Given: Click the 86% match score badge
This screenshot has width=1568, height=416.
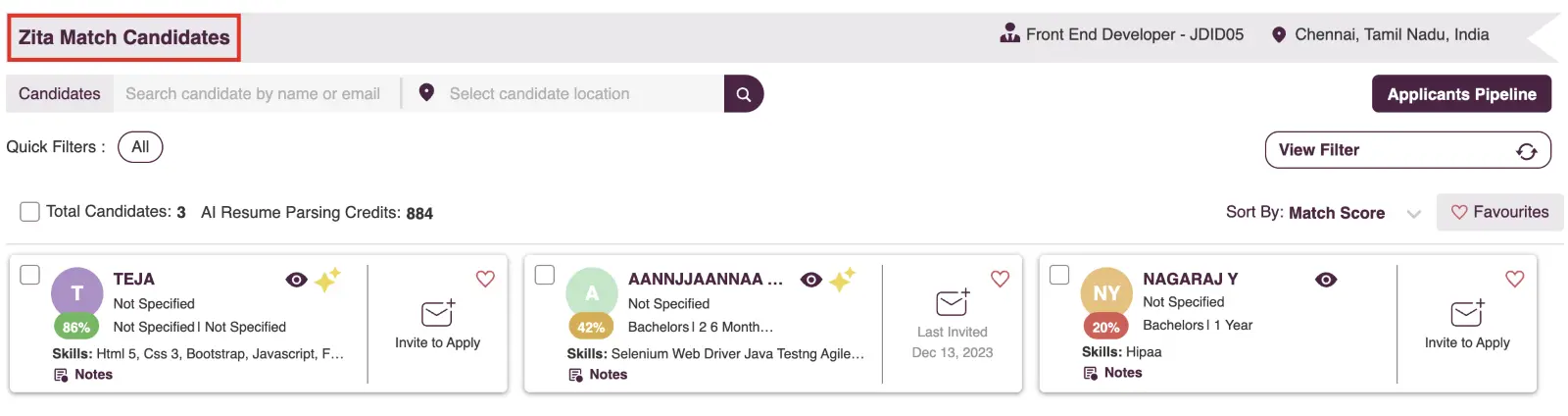Looking at the screenshot, I should (x=76, y=327).
